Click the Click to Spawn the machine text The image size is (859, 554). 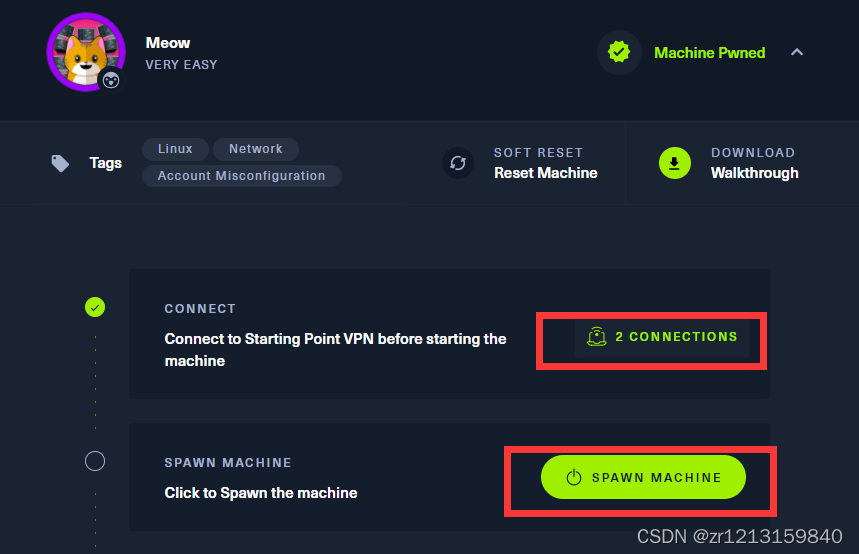pos(261,493)
